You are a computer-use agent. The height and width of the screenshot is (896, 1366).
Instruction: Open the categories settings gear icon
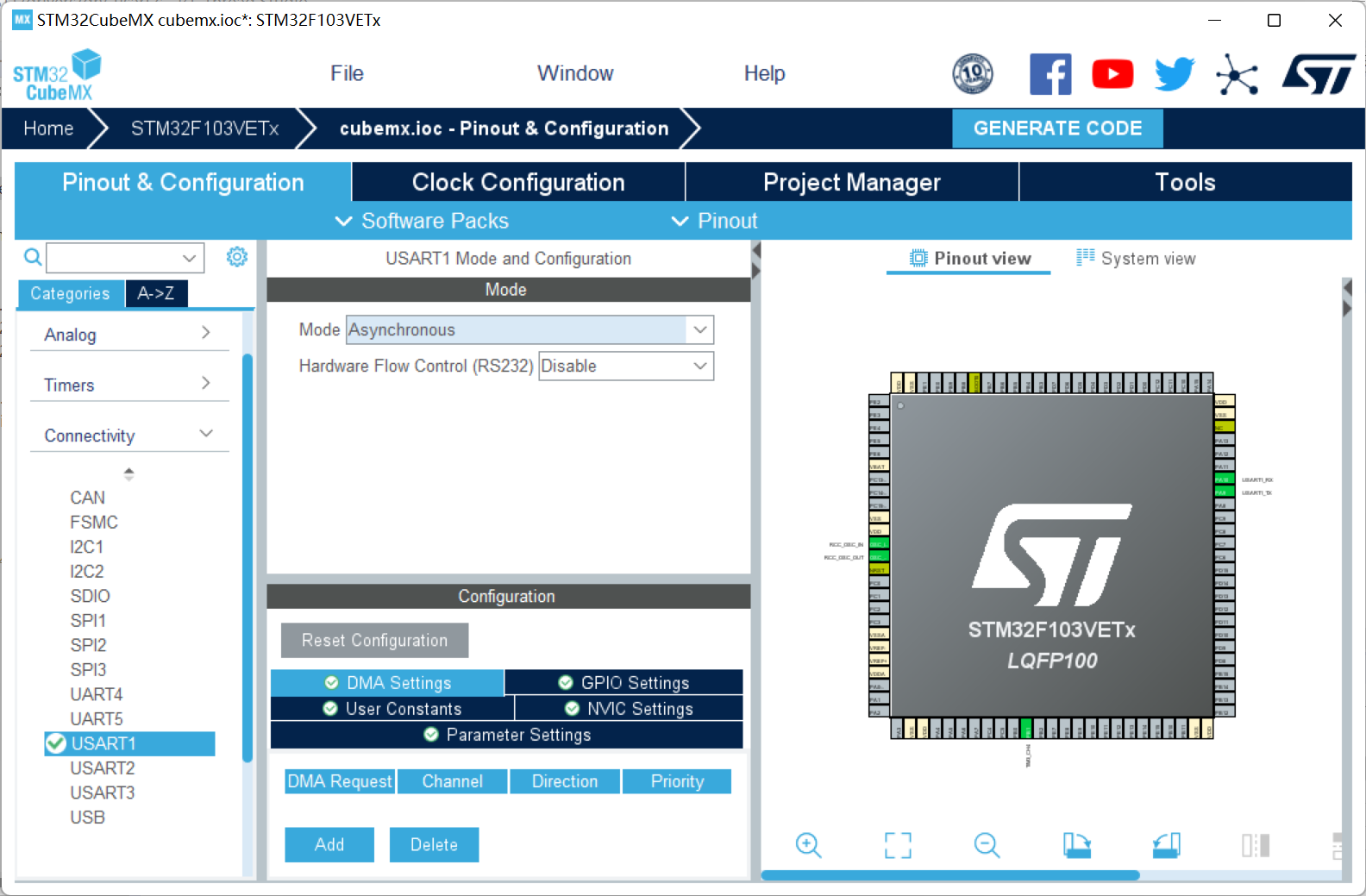click(x=236, y=257)
